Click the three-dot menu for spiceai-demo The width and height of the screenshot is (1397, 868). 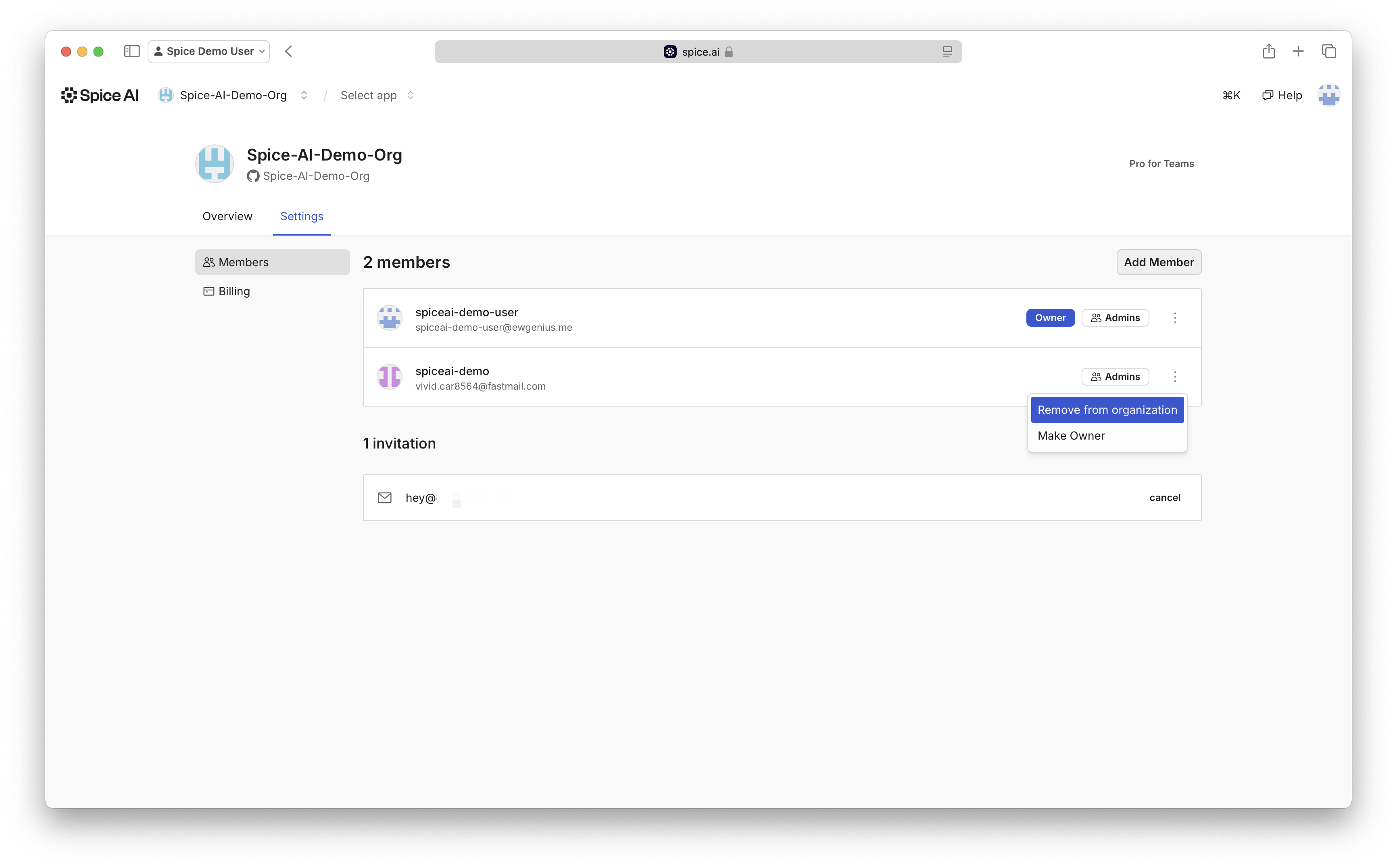click(1175, 377)
